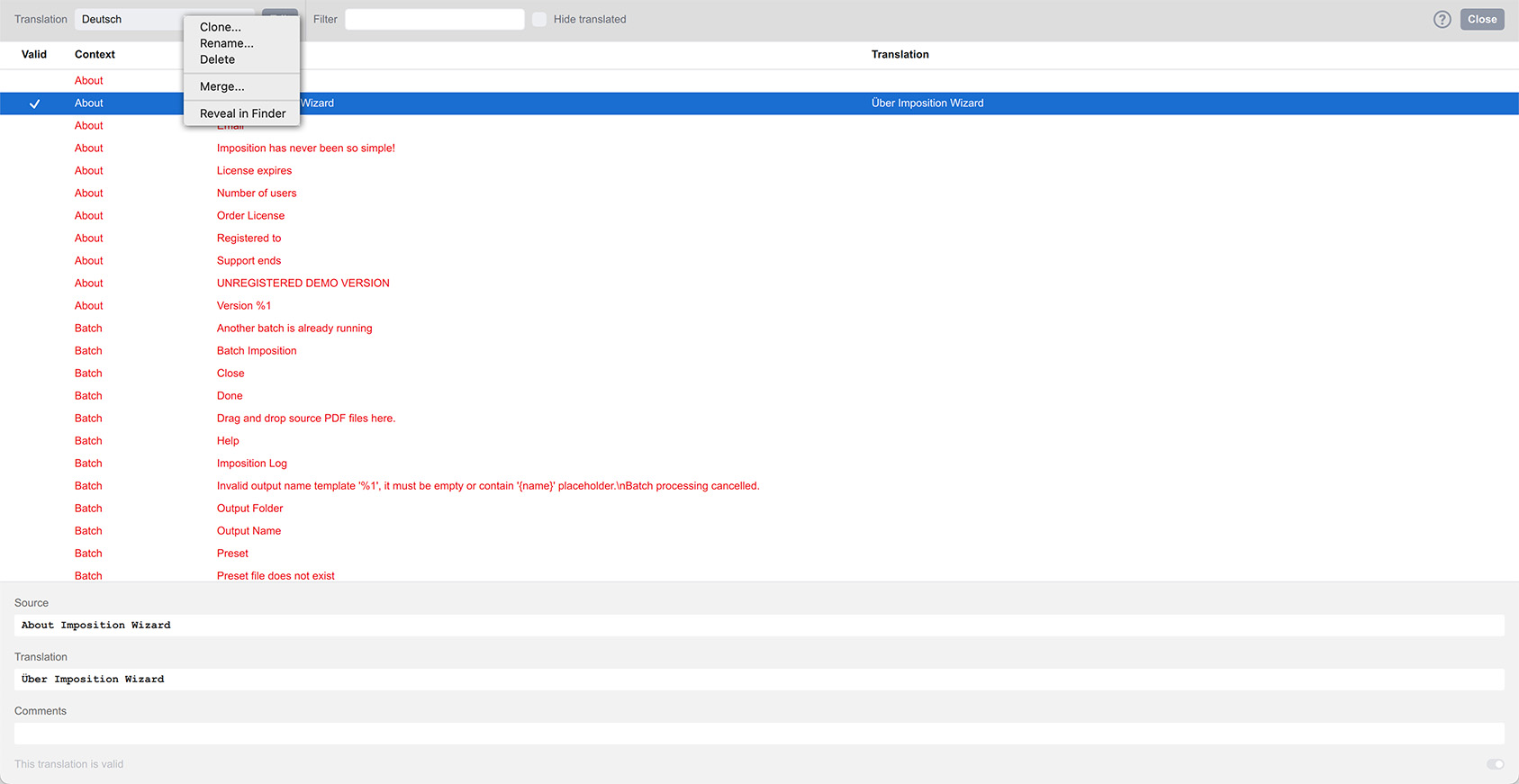Select 'Another batch is already running' row

[759, 329]
